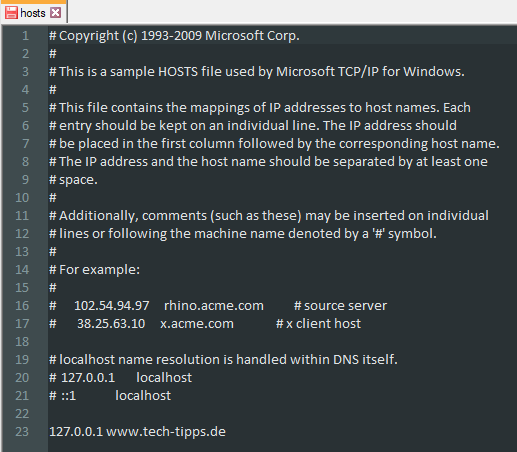Select the hosts file tab
Image resolution: width=517 pixels, height=452 pixels.
pos(33,13)
